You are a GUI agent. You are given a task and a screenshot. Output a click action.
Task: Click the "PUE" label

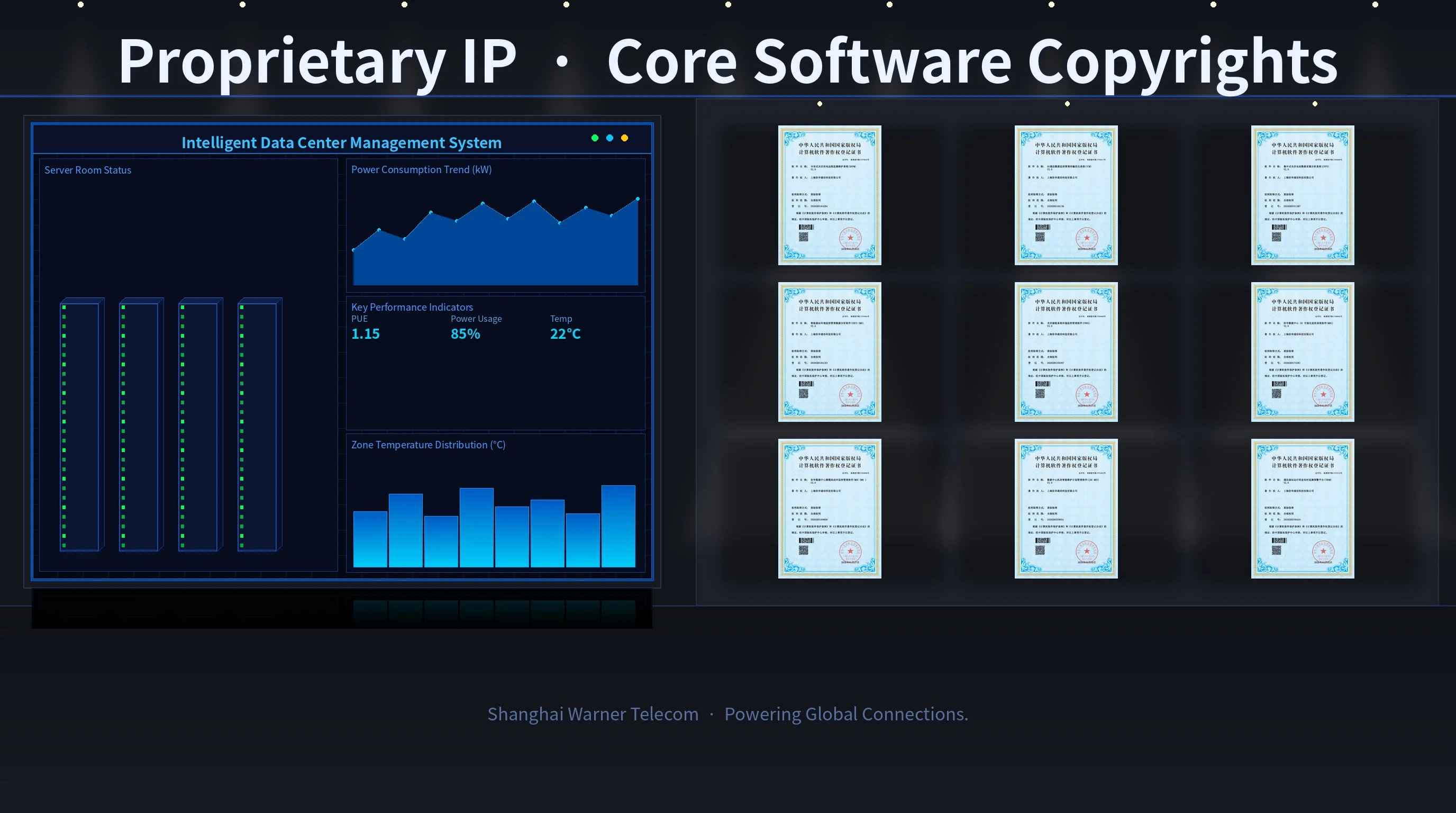359,319
